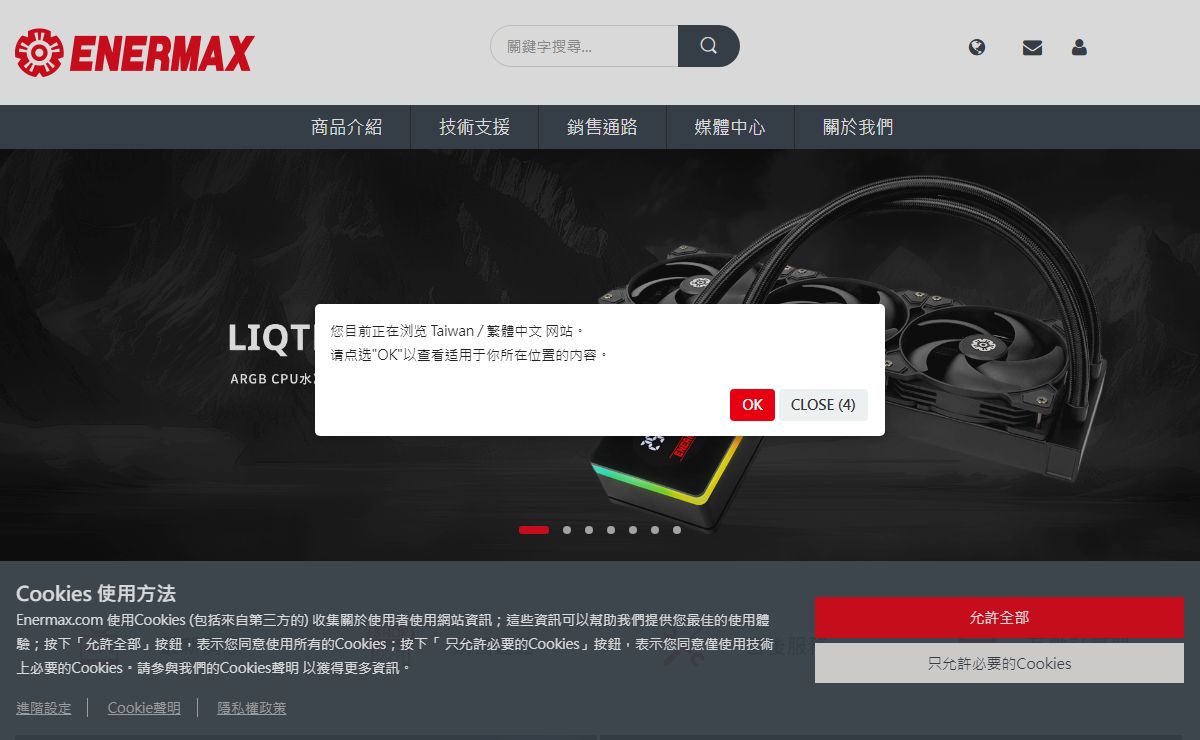Open the 隱私權政策 link
1200x740 pixels.
(x=252, y=708)
